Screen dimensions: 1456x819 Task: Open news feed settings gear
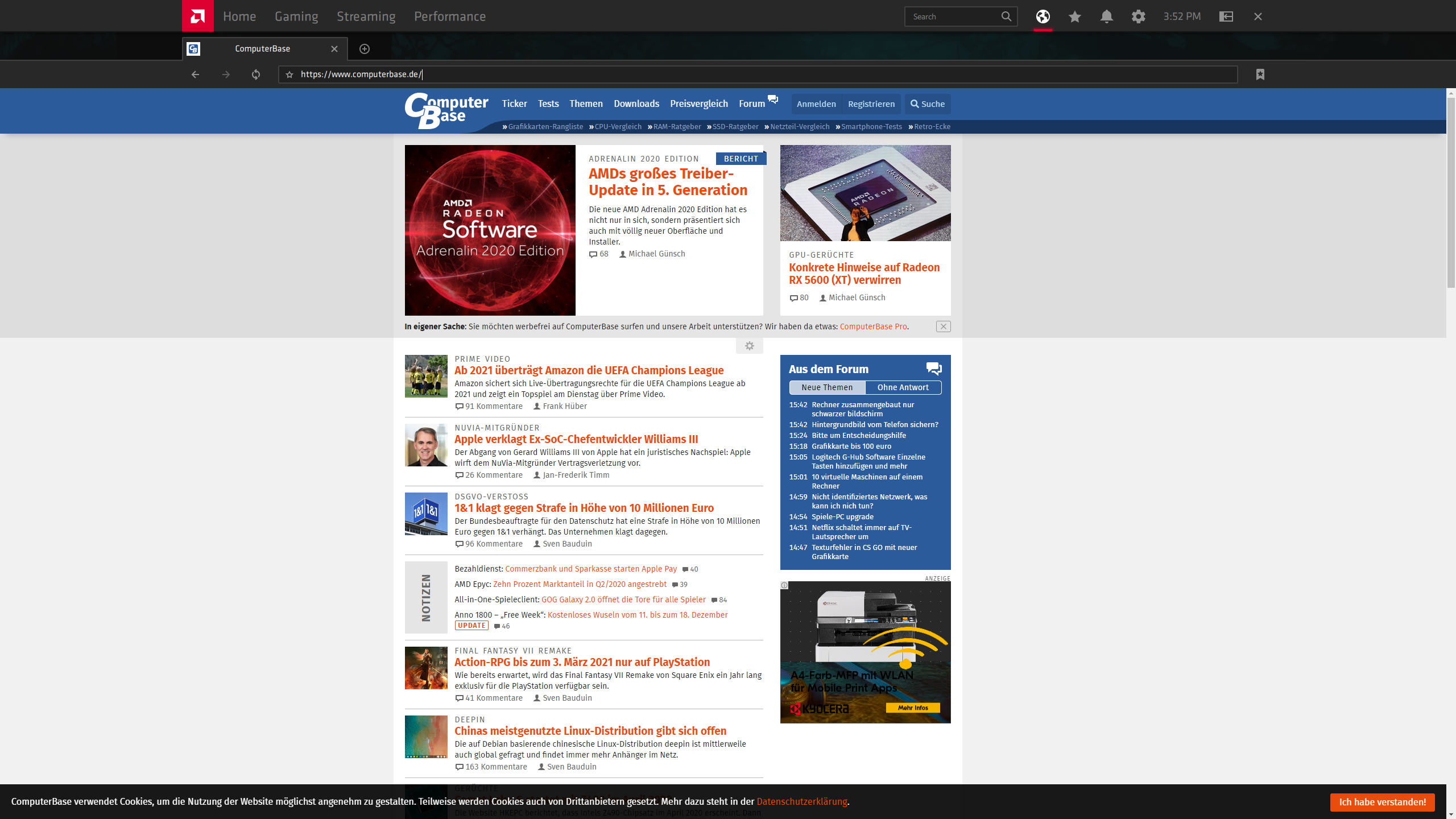coord(750,346)
